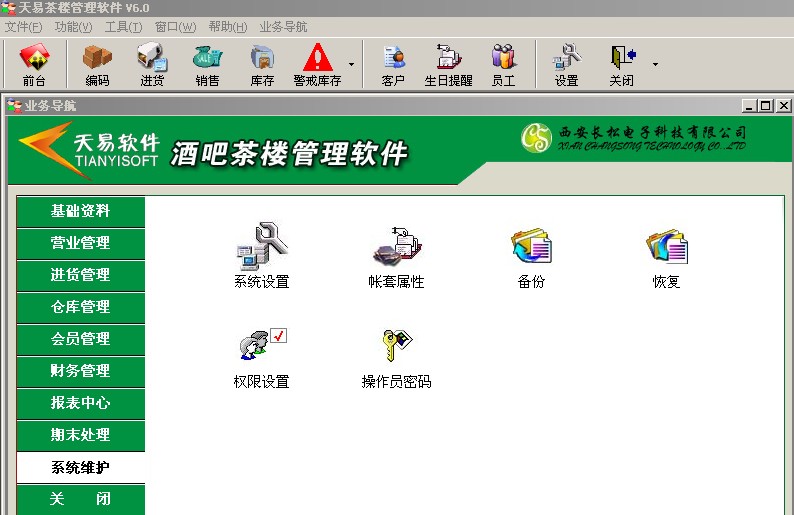794x515 pixels.
Task: Click the 关闭 sidebar button at bottom
Action: click(80, 499)
